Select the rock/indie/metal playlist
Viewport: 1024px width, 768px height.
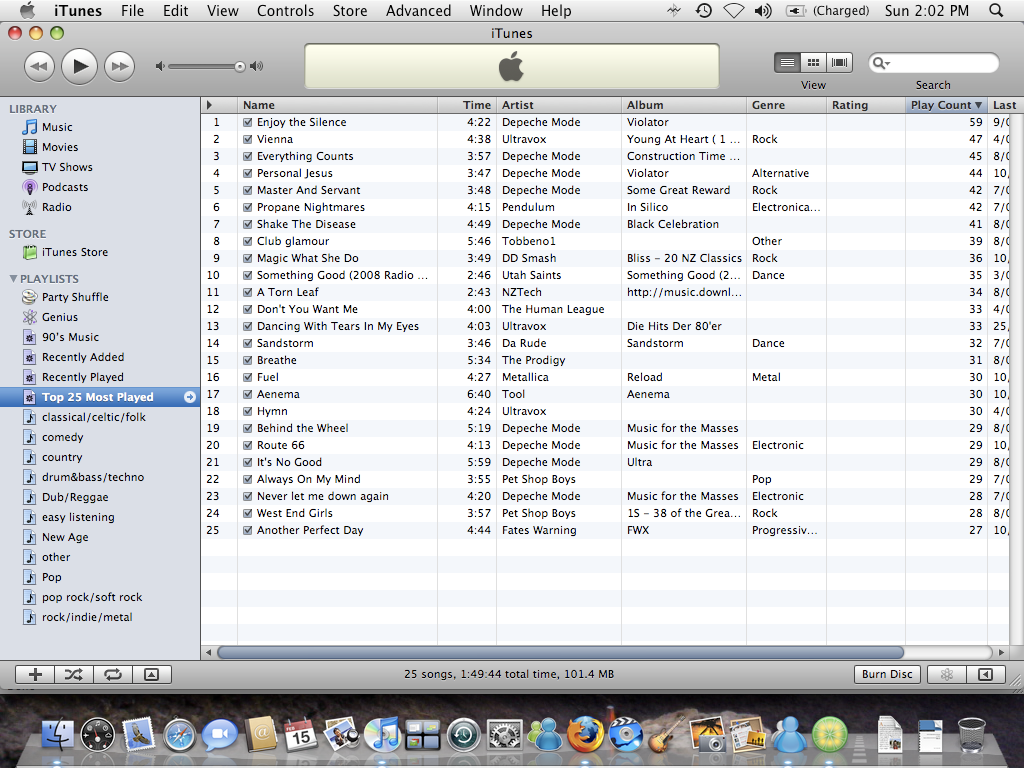coord(100,617)
